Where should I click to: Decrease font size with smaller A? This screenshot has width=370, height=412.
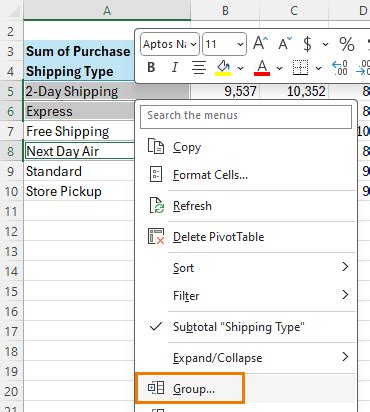(x=284, y=44)
